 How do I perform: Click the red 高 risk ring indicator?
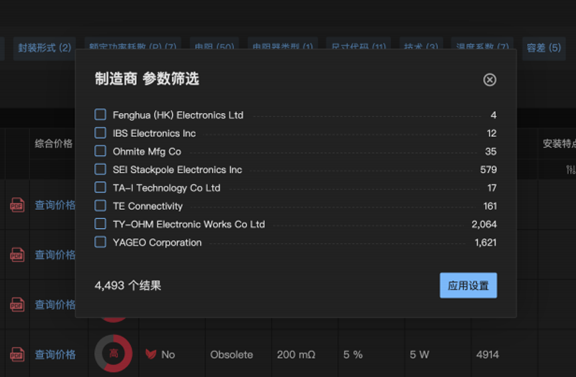(114, 353)
